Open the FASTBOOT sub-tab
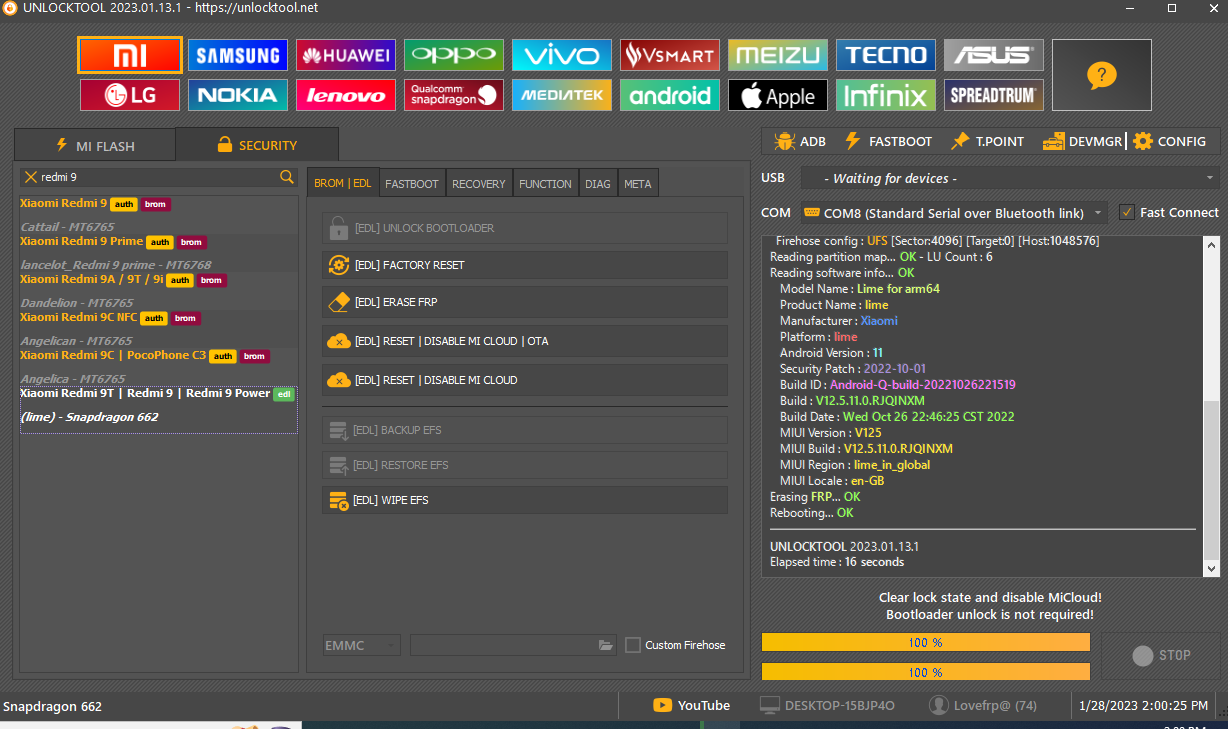 [x=412, y=184]
